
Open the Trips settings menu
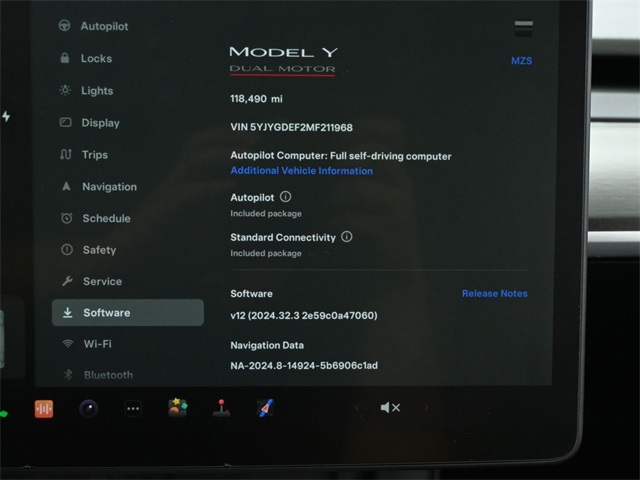(x=84, y=155)
